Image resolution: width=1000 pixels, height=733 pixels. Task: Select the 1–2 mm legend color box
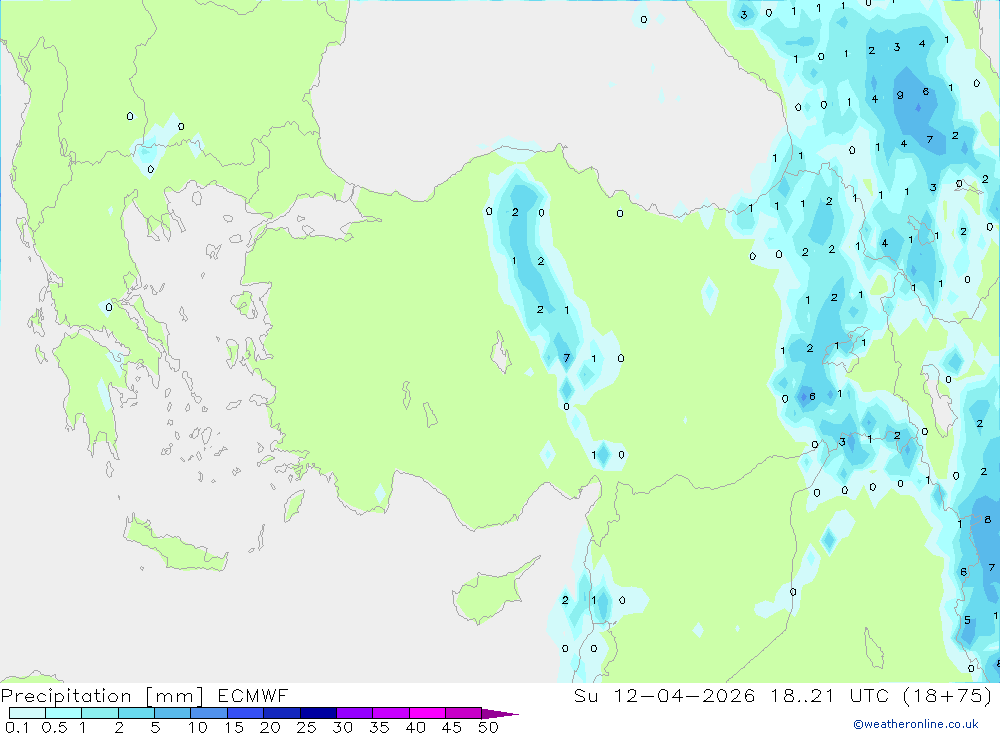pyautogui.click(x=99, y=713)
